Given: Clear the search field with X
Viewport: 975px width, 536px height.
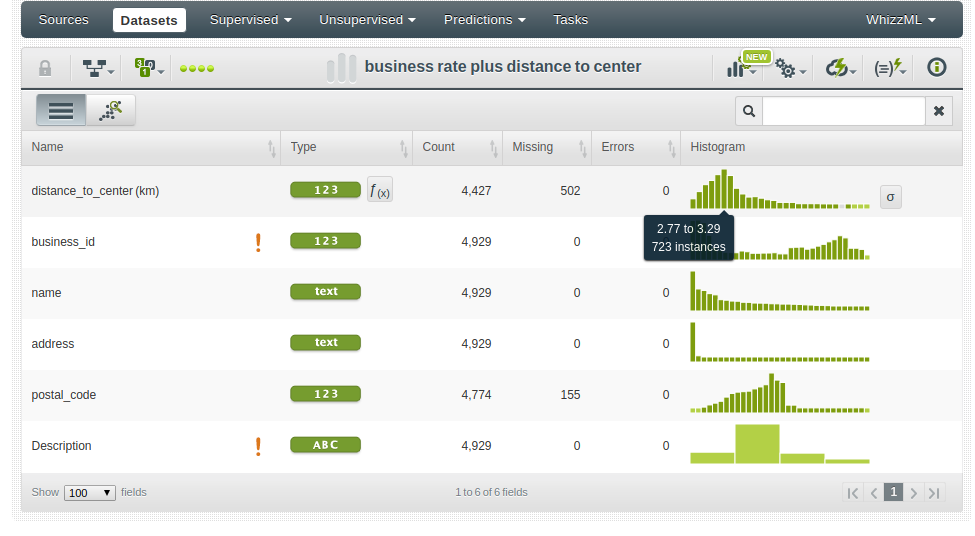Looking at the screenshot, I should (x=939, y=111).
